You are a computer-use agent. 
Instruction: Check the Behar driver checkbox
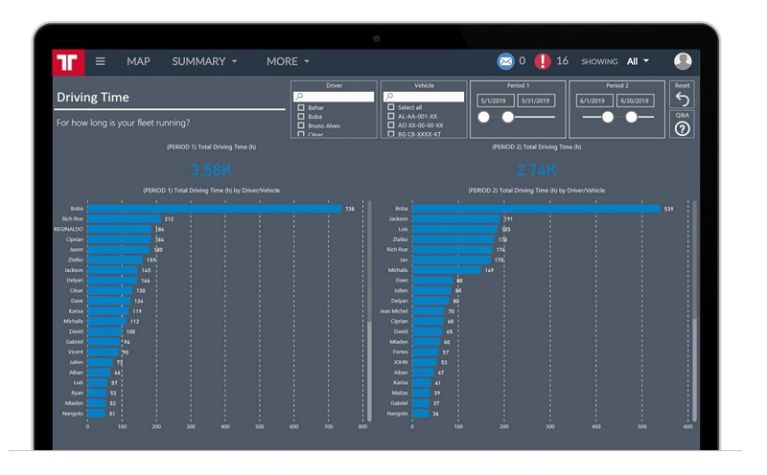(x=301, y=108)
